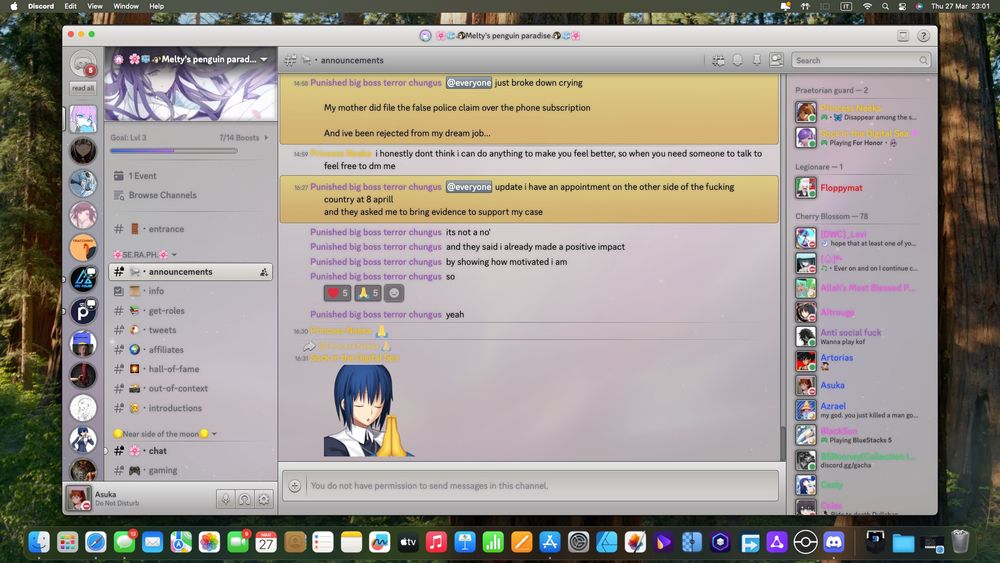This screenshot has height=563, width=1000.
Task: Click the Discord icon in the Dock
Action: (x=834, y=542)
